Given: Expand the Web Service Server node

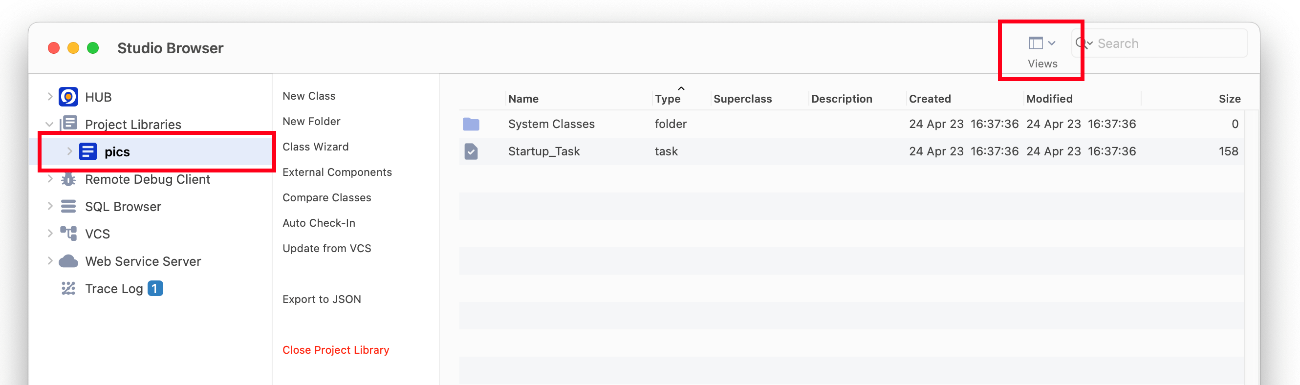Looking at the screenshot, I should [x=50, y=261].
